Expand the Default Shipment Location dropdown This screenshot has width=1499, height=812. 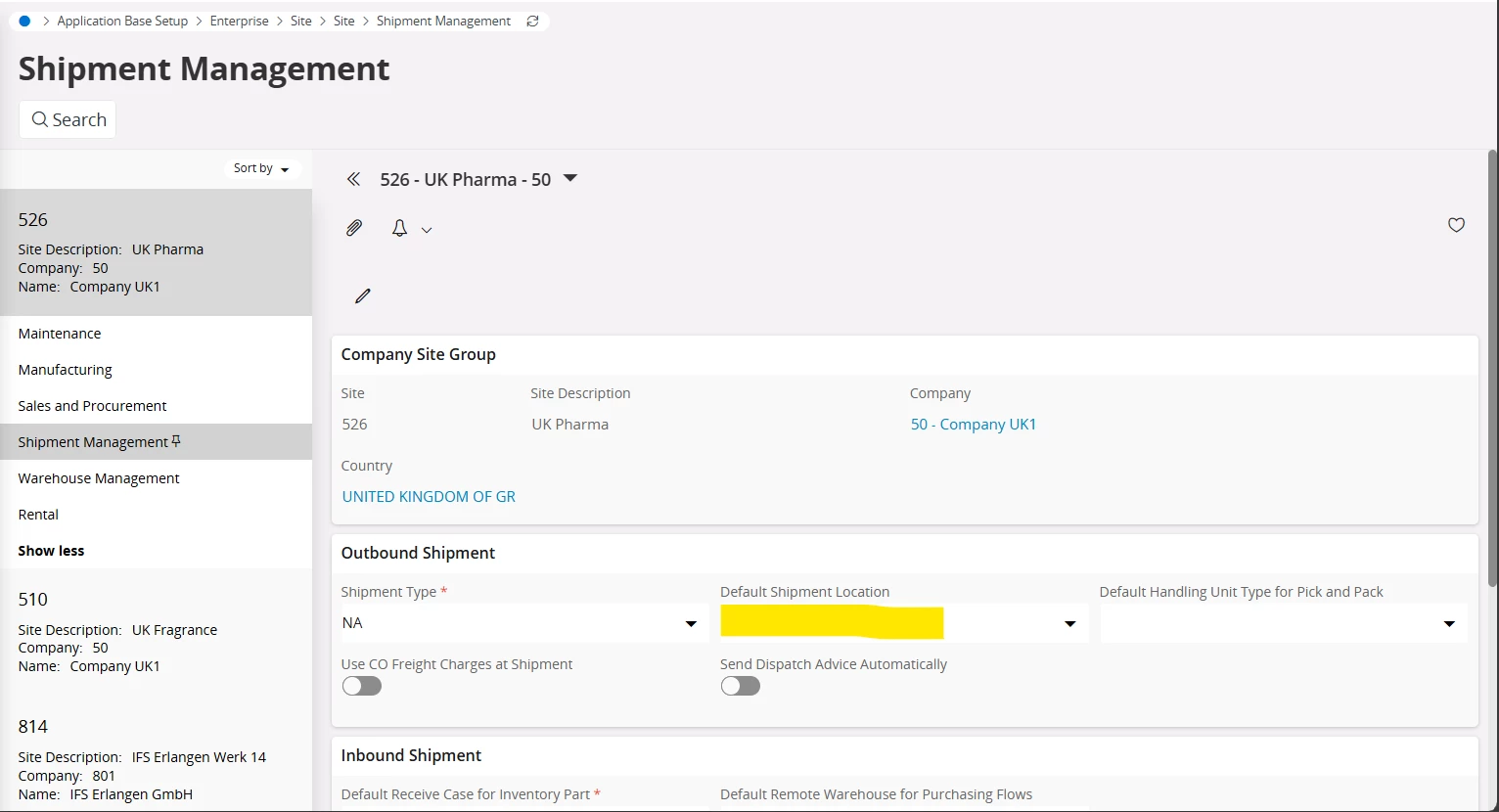click(x=1069, y=623)
